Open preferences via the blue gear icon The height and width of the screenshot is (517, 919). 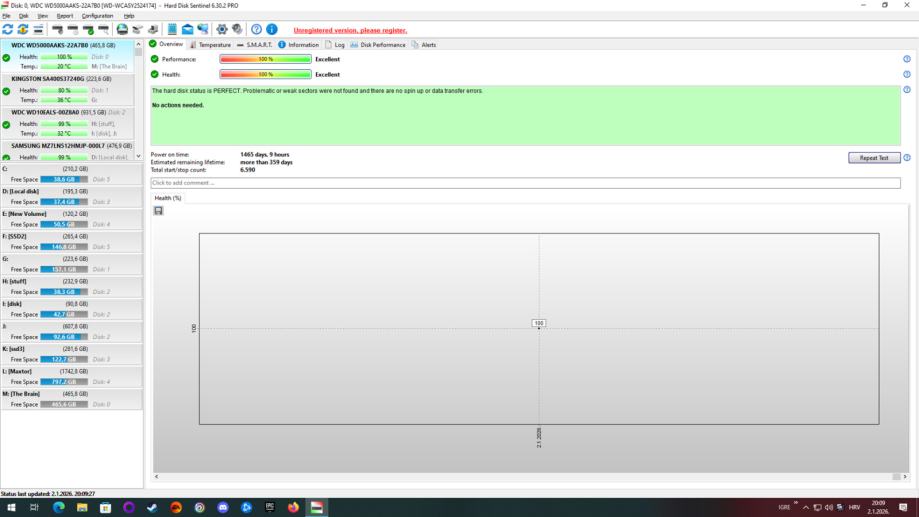coord(222,29)
